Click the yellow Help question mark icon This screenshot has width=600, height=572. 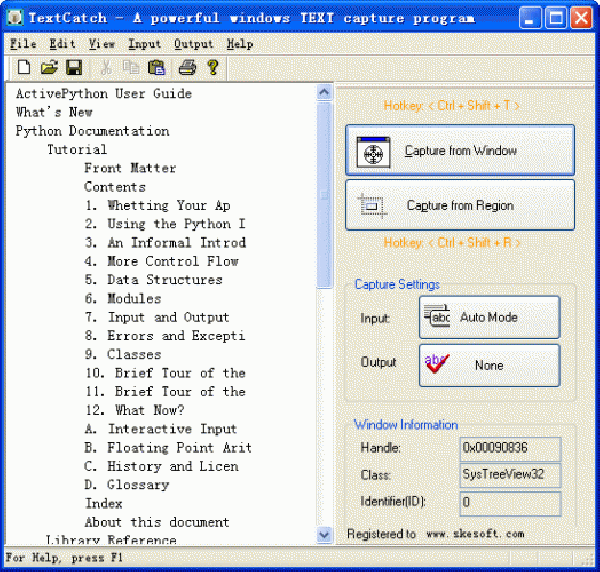213,67
